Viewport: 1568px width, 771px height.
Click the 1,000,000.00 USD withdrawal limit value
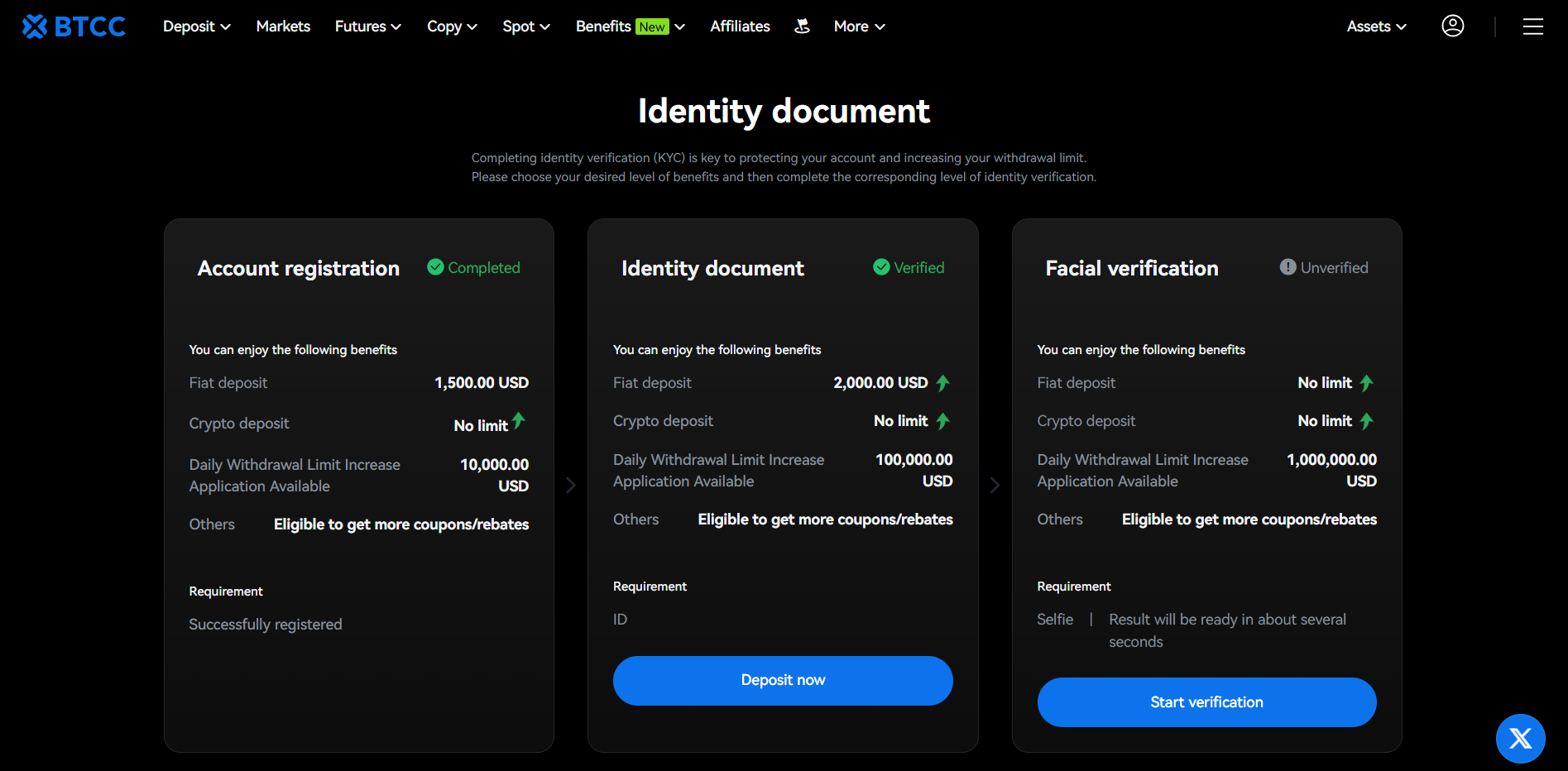1332,471
